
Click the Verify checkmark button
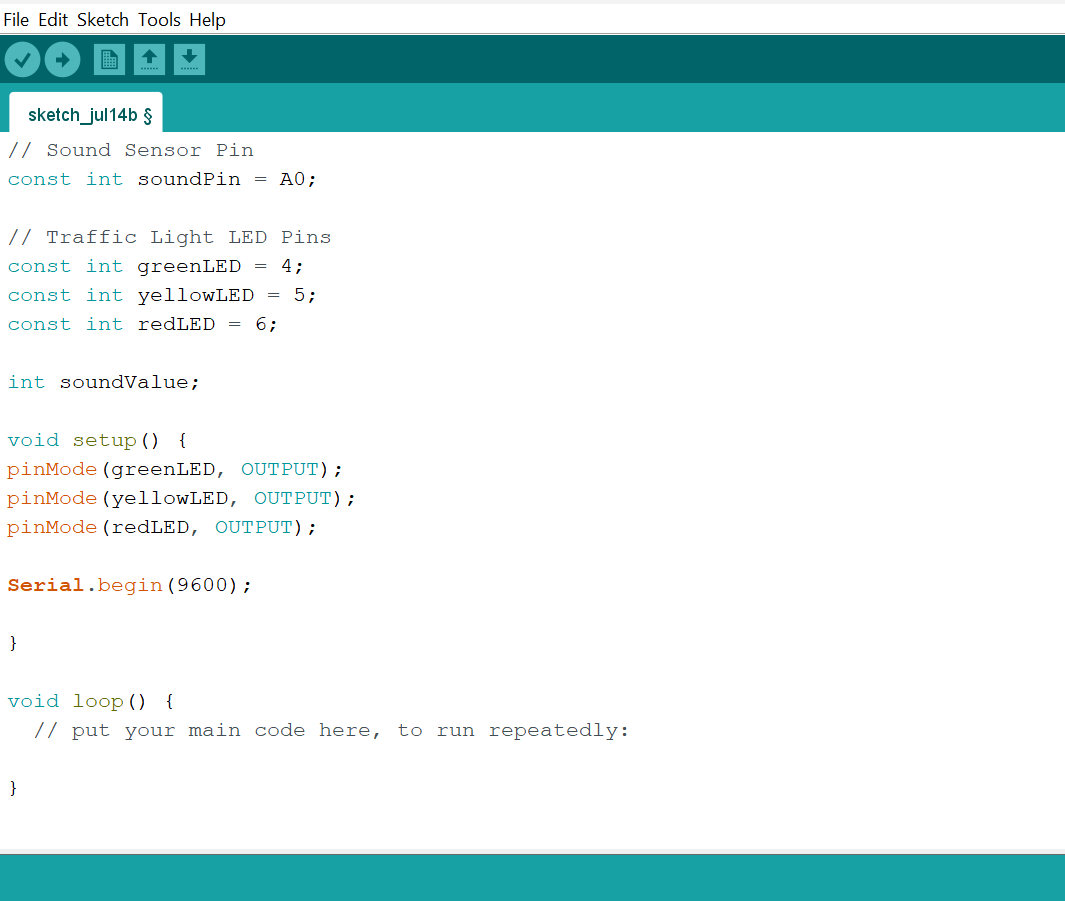pyautogui.click(x=22, y=60)
